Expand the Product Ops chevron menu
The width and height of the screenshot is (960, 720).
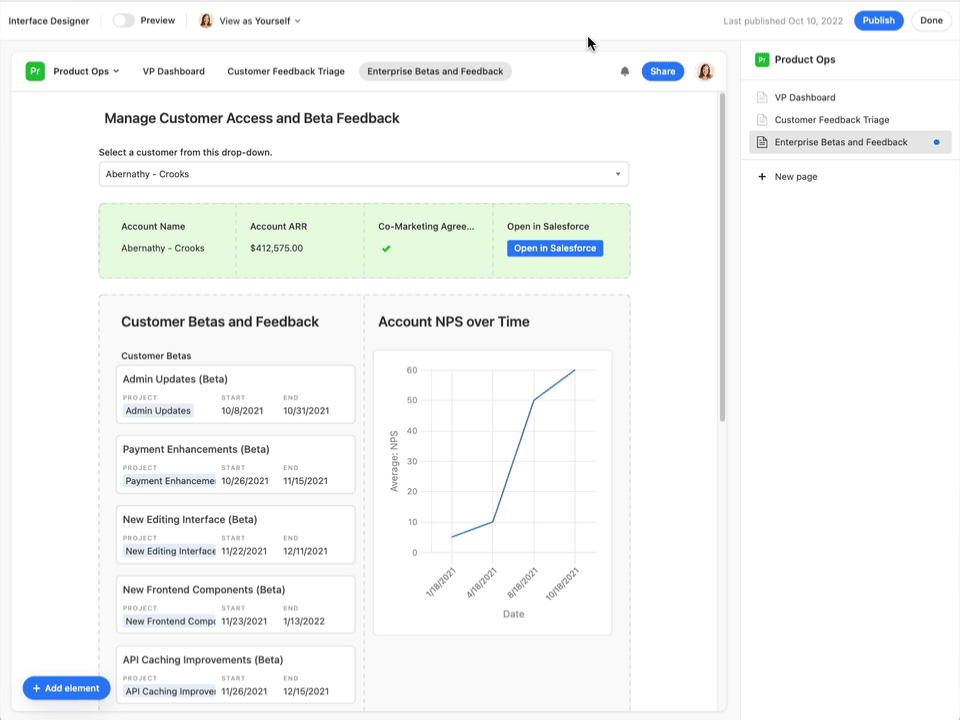(117, 71)
